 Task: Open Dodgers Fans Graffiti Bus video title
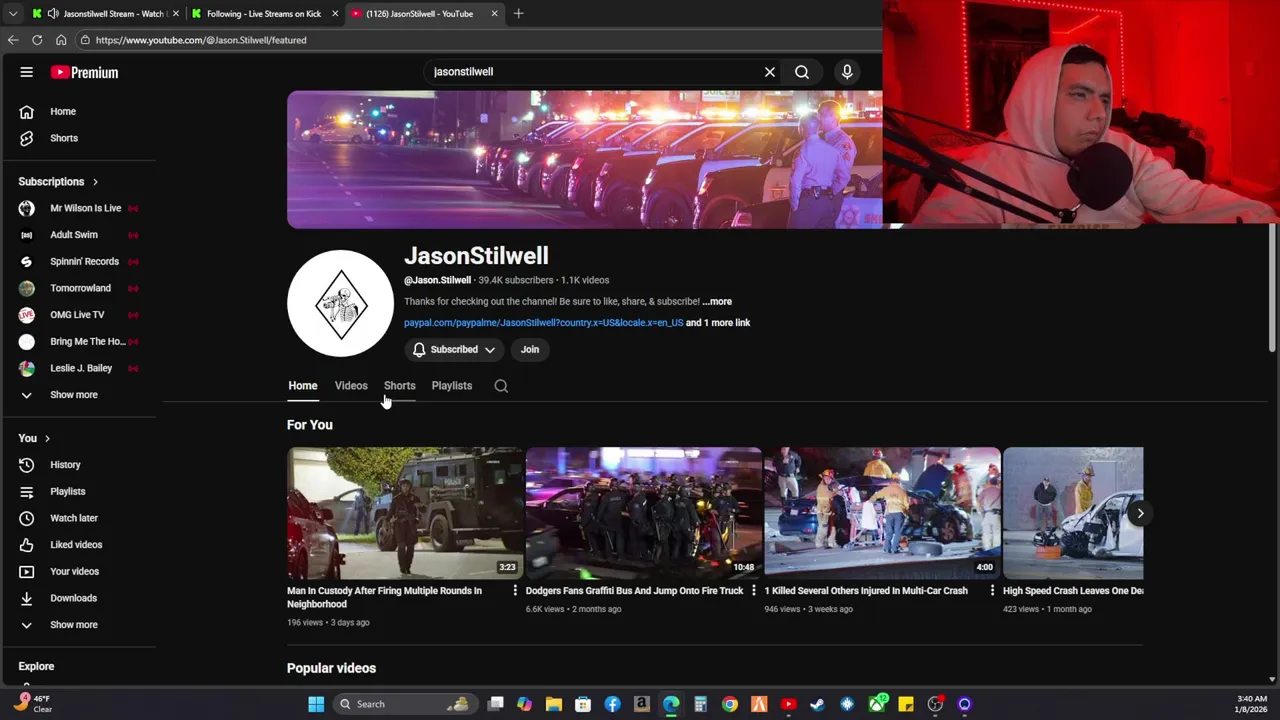point(634,591)
